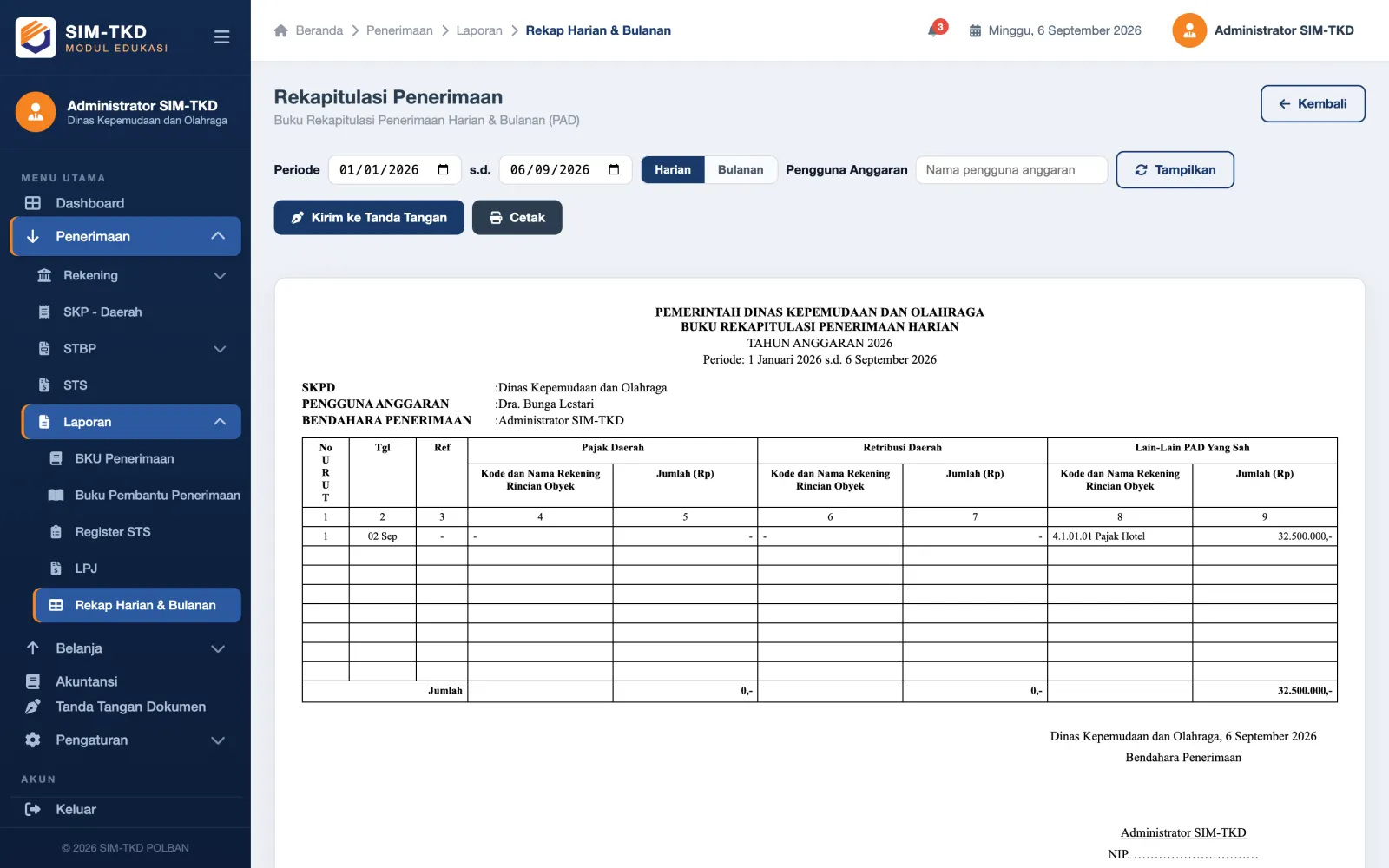Click the sidebar user avatar icon
The image size is (1389, 868).
click(x=36, y=112)
